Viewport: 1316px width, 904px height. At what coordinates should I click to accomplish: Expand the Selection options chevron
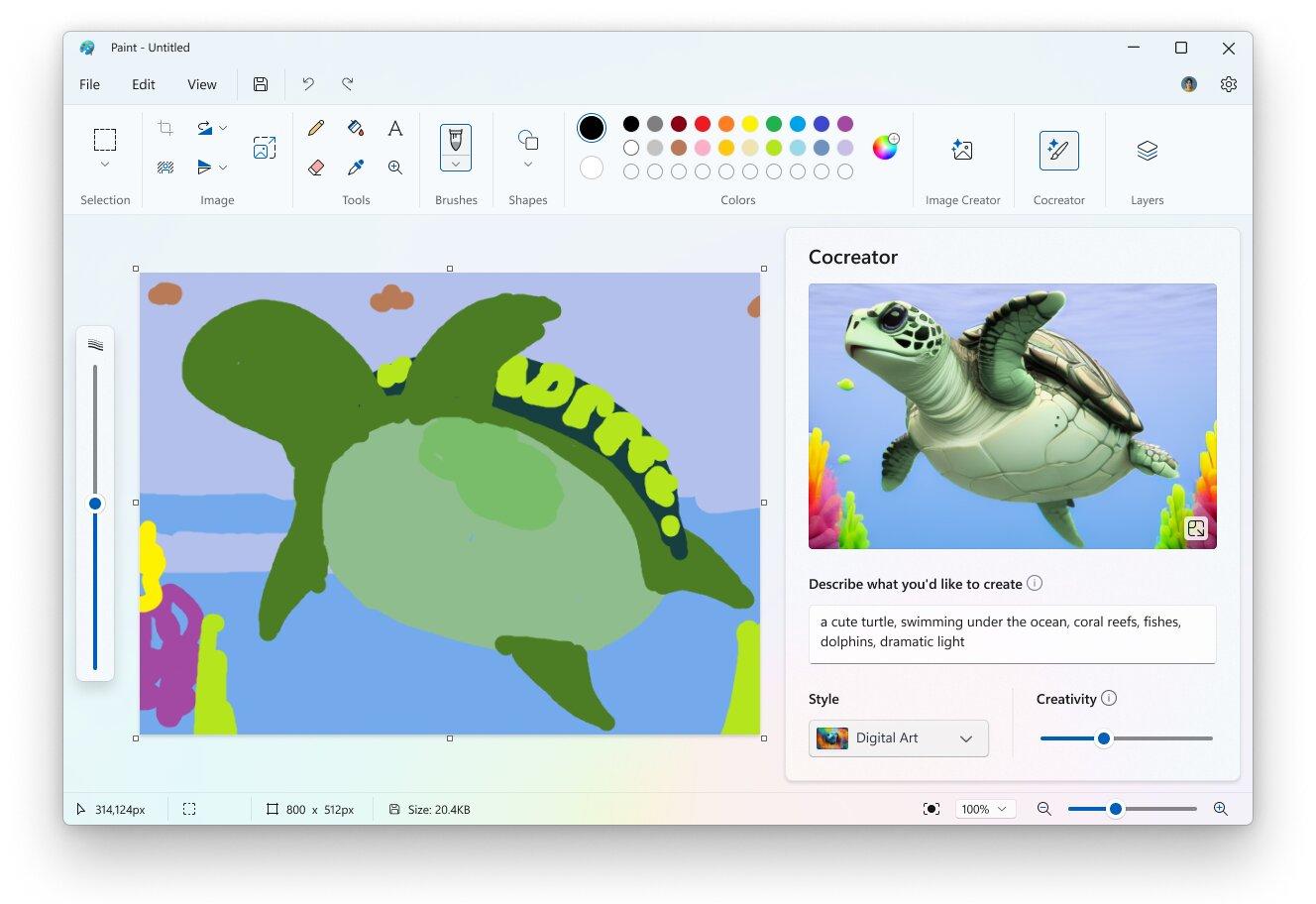pyautogui.click(x=105, y=165)
